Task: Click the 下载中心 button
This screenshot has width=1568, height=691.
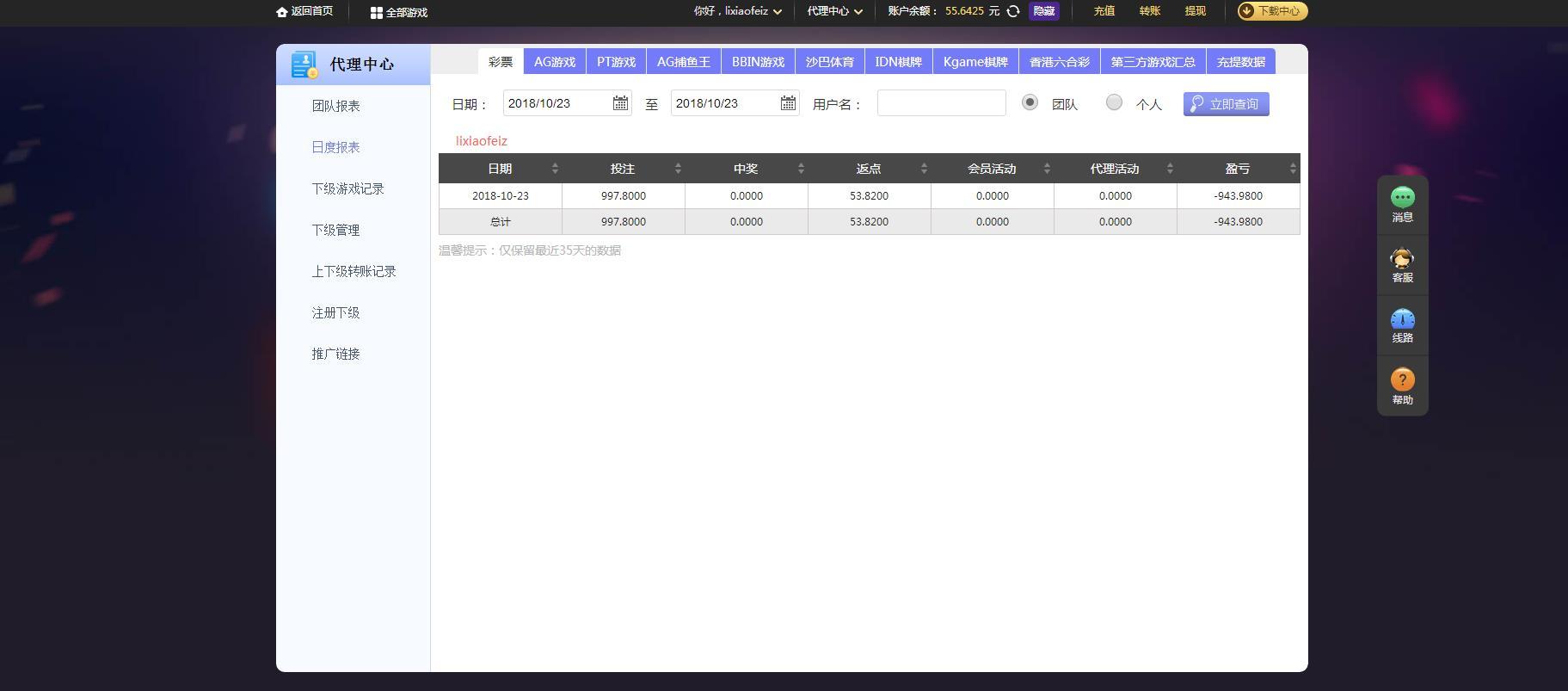Action: [1272, 11]
